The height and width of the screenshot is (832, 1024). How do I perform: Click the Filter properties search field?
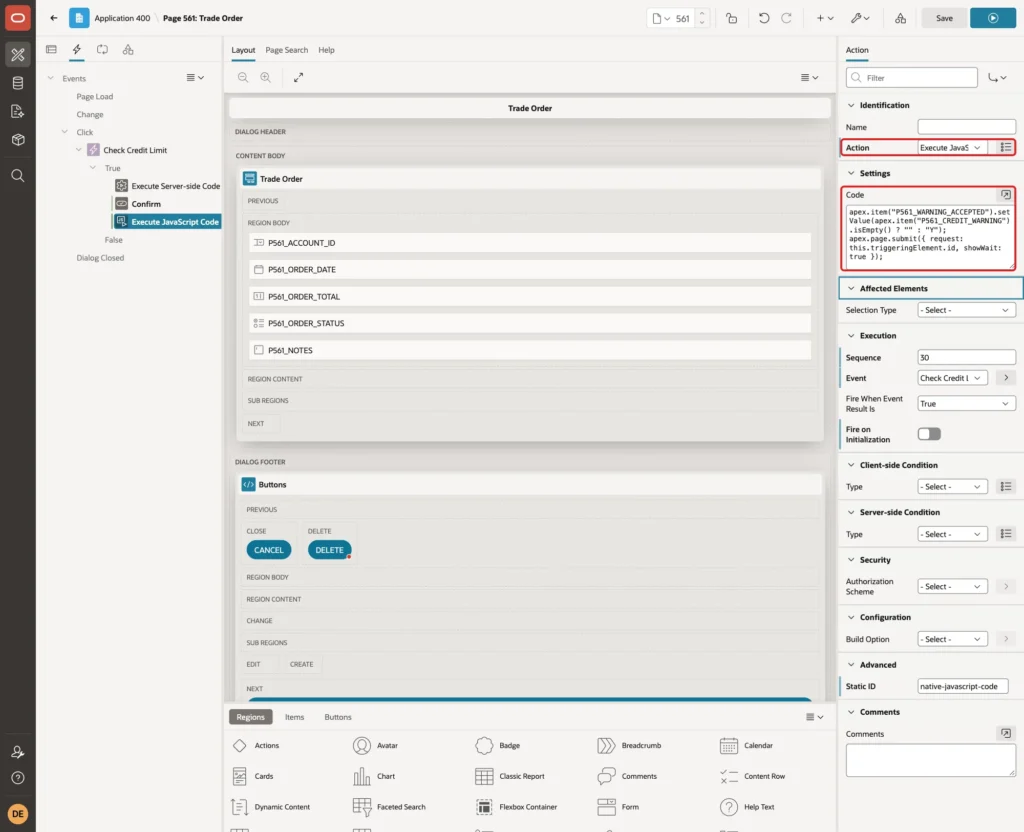click(x=912, y=78)
